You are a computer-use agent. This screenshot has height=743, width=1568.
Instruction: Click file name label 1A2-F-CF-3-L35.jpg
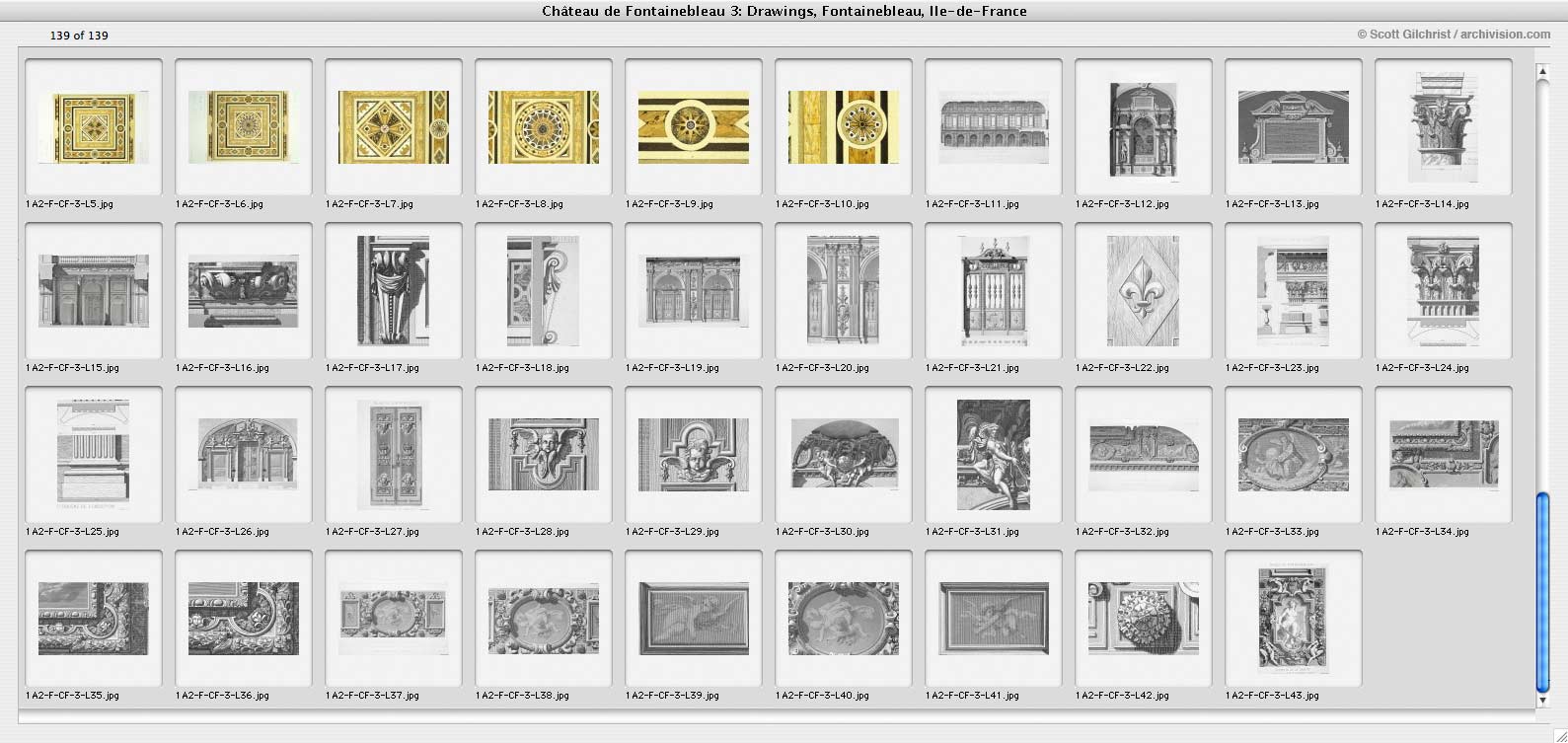(x=72, y=696)
